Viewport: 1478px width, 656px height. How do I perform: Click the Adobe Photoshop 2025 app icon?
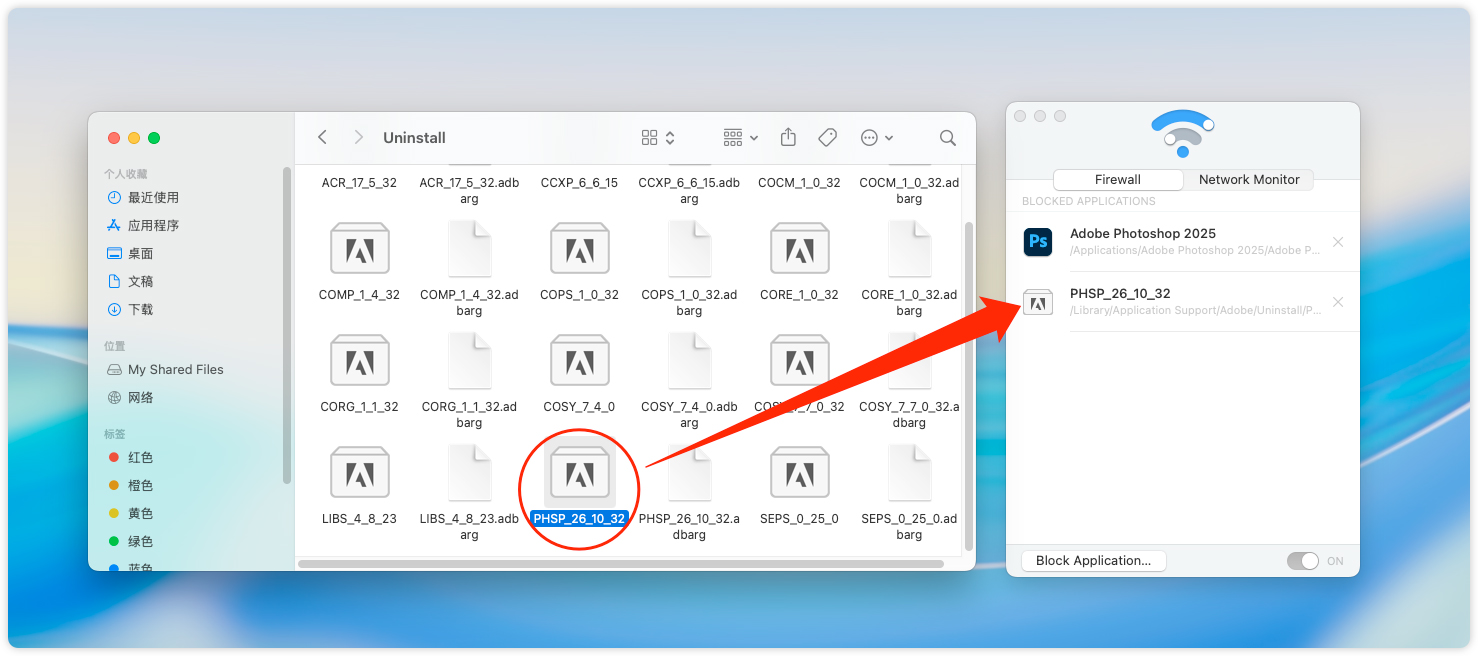(x=1038, y=242)
